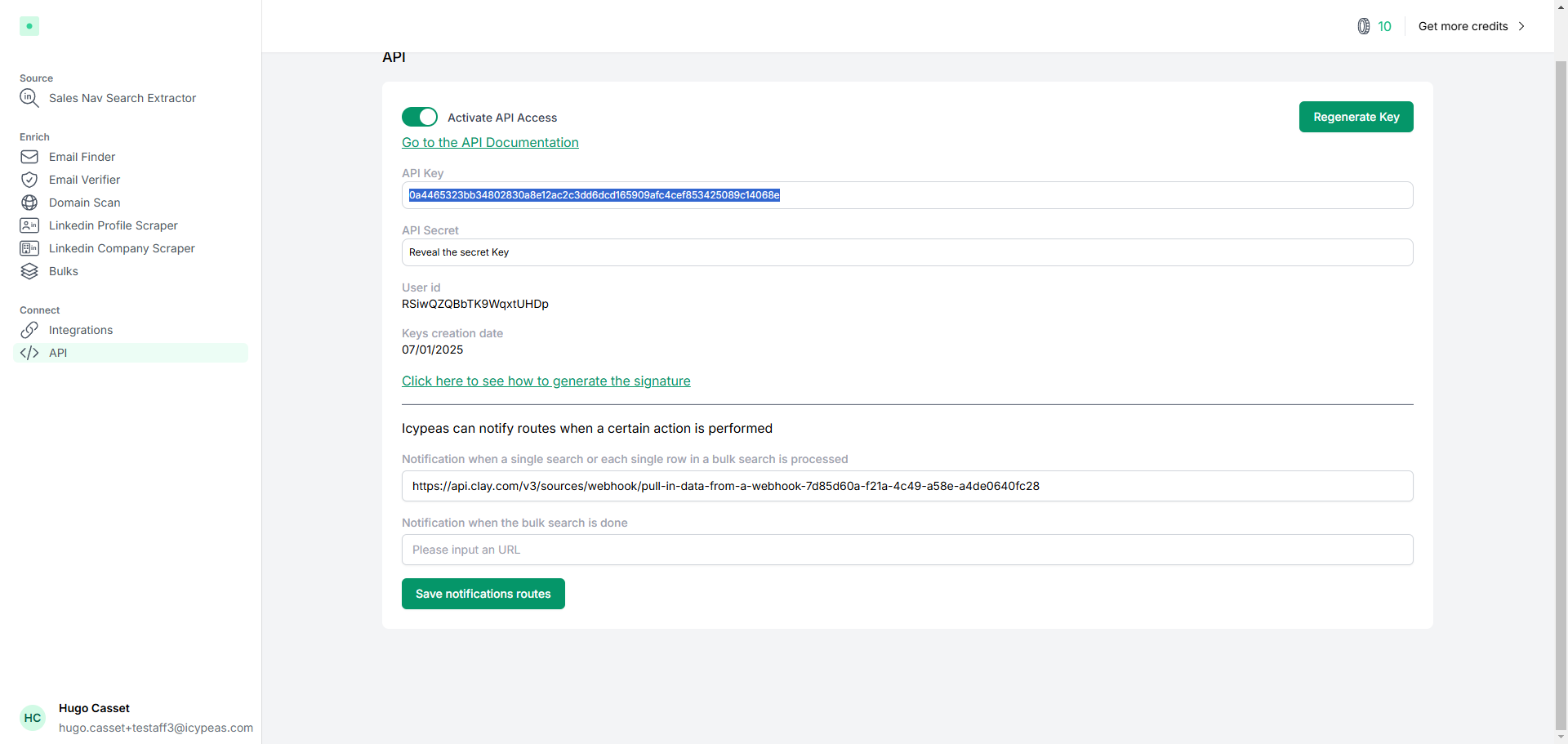Click the hugo.casset+testaff3@icypeas.com email
The image size is (1568, 744).
[x=156, y=728]
